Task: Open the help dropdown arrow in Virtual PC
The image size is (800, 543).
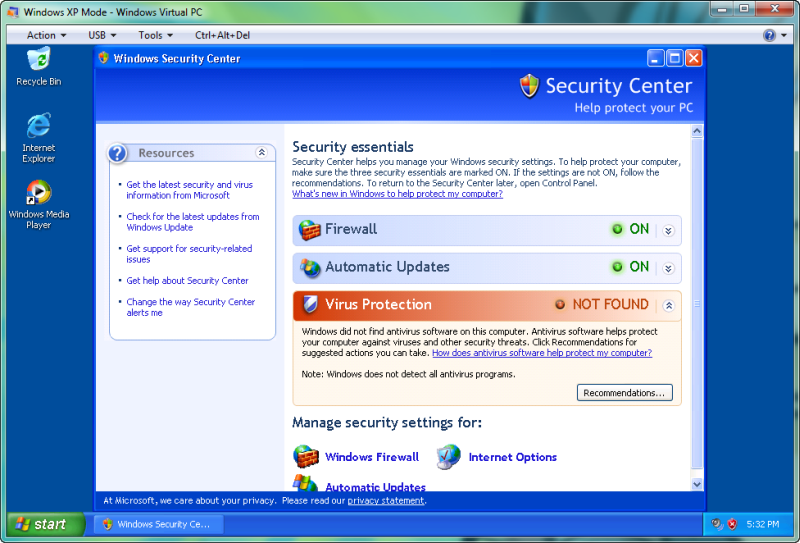Action: click(784, 35)
